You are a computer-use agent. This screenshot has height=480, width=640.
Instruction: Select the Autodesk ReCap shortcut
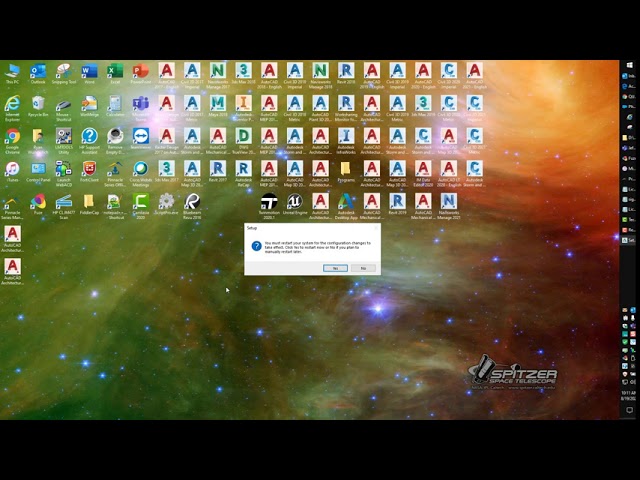(244, 174)
